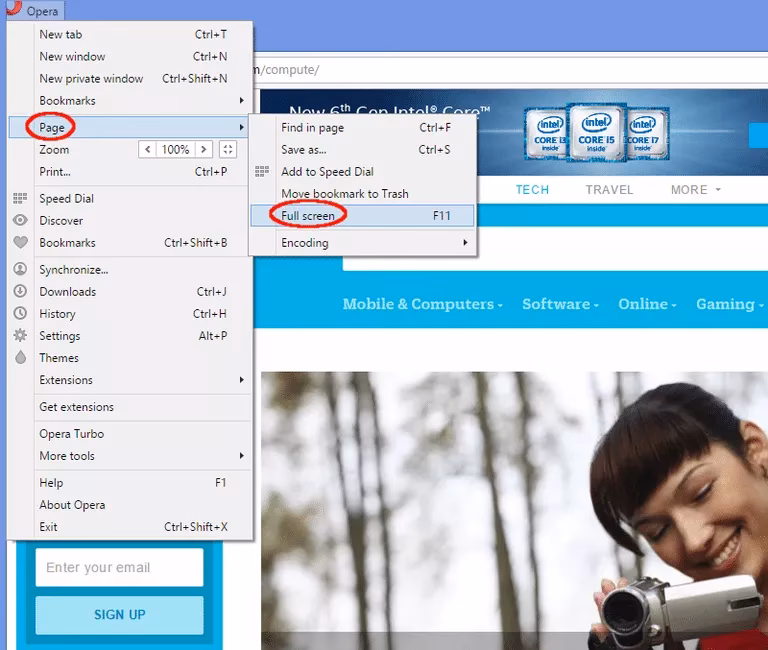The width and height of the screenshot is (768, 650).
Task: Expand the MORE navigation dropdown
Action: pyautogui.click(x=696, y=190)
